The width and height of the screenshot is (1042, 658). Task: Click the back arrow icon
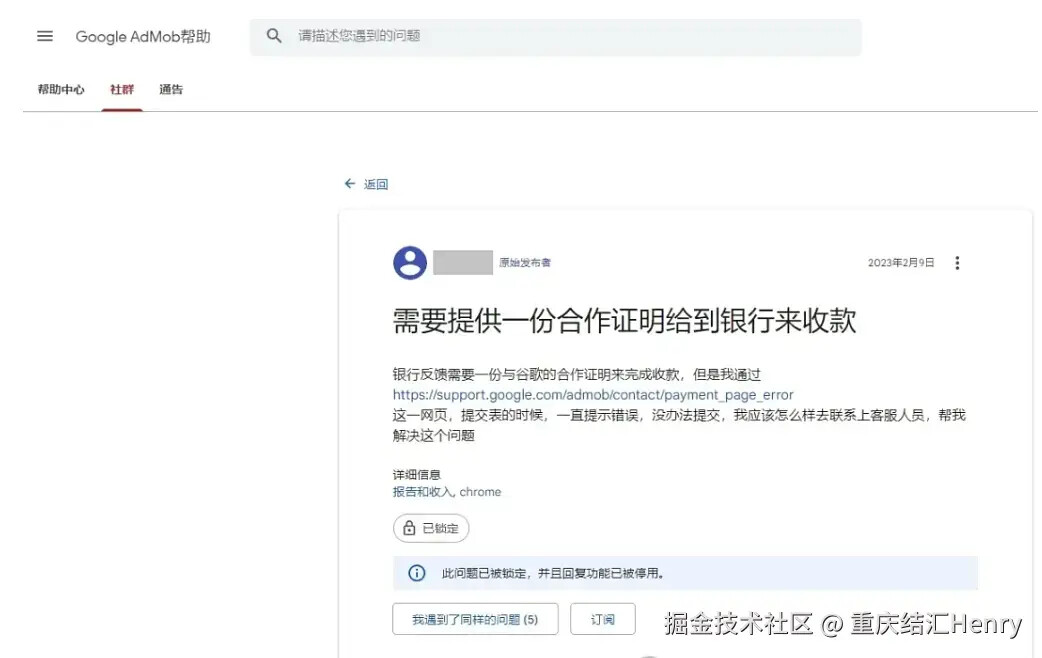tap(350, 183)
